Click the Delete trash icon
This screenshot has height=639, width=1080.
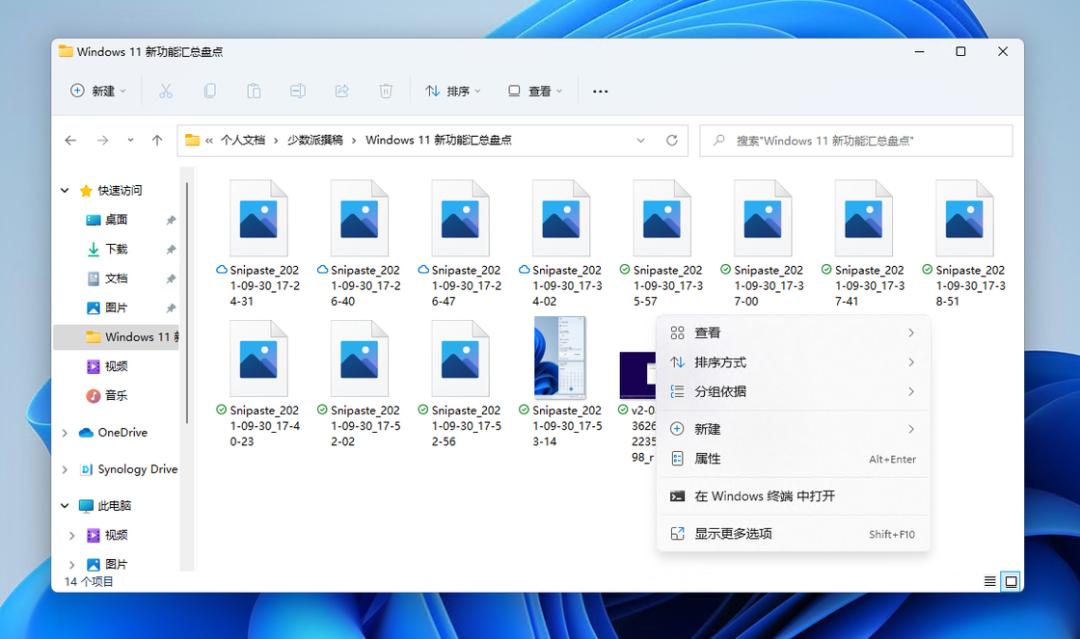(x=386, y=91)
